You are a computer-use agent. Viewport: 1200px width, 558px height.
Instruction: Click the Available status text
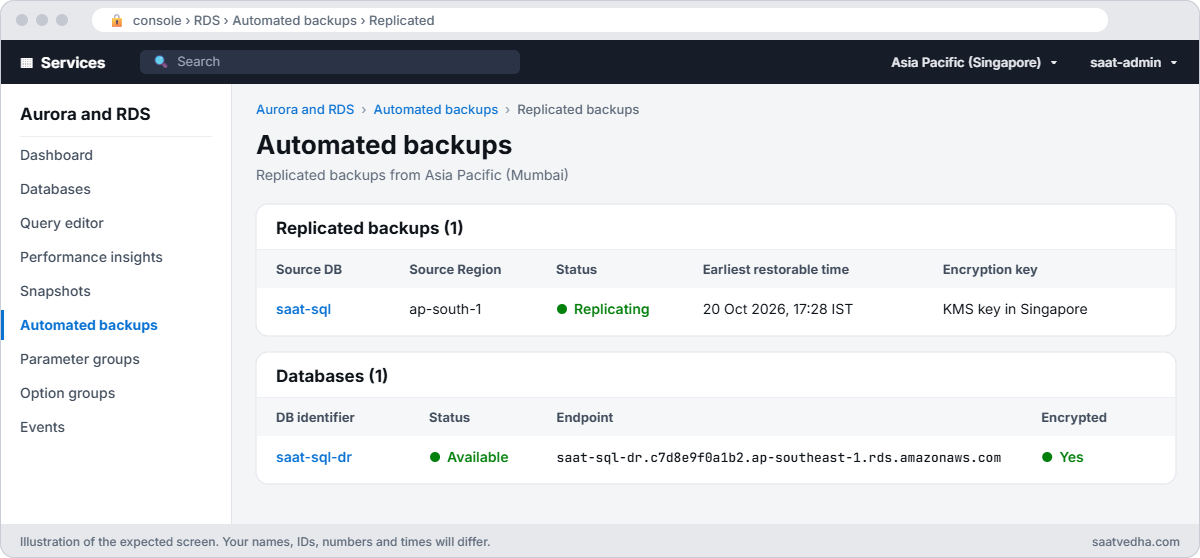tap(477, 457)
